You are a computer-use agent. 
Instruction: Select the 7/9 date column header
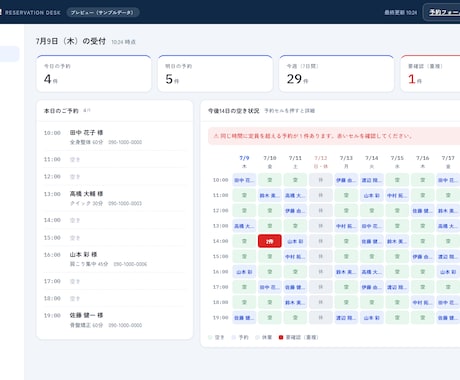click(244, 162)
